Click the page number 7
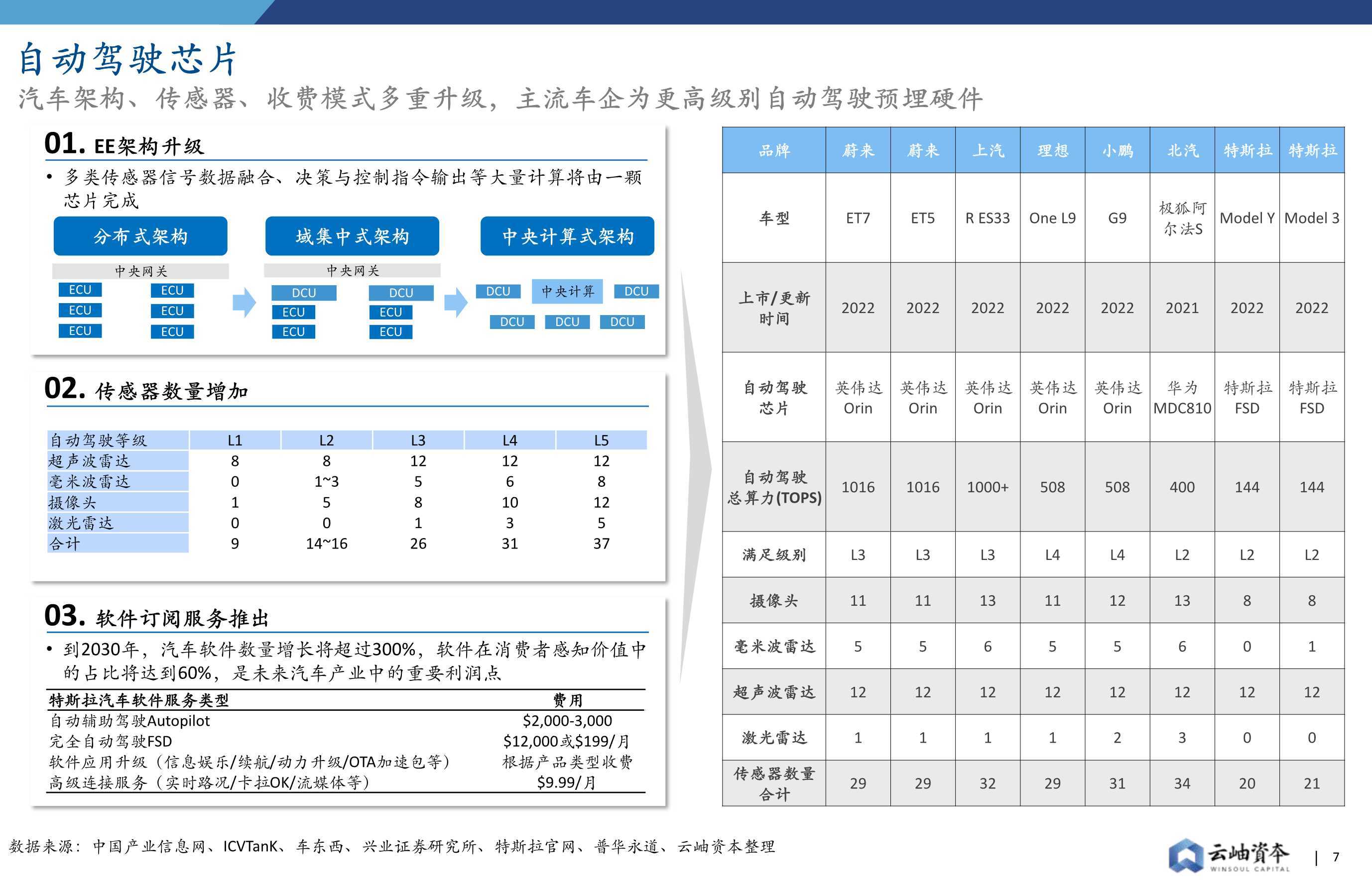 [1336, 857]
